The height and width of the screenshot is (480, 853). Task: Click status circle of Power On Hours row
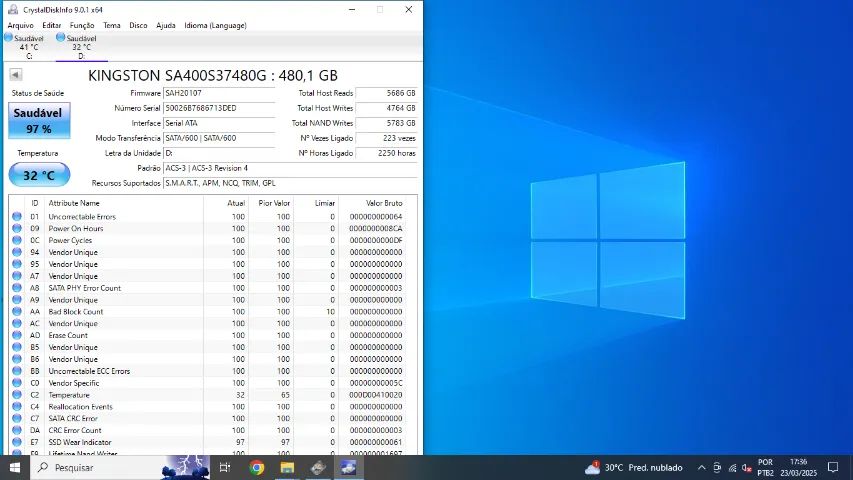[17, 229]
